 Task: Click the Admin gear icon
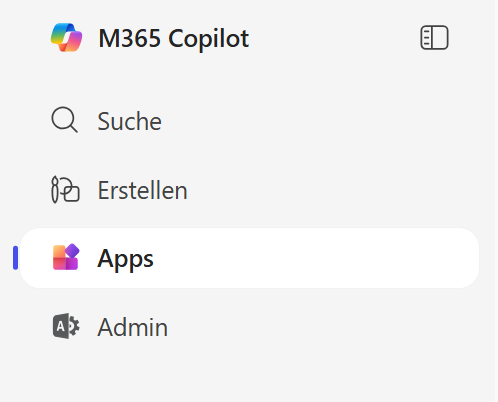click(66, 326)
